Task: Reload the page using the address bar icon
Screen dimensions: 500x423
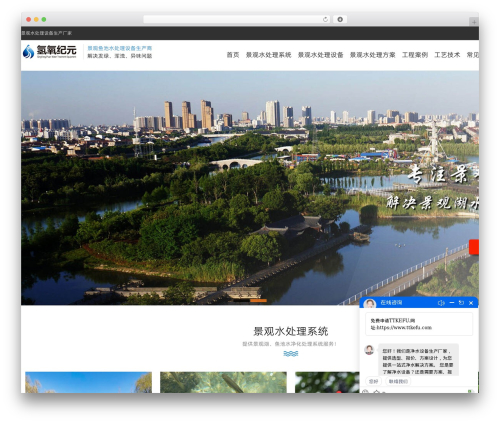Action: (x=325, y=19)
